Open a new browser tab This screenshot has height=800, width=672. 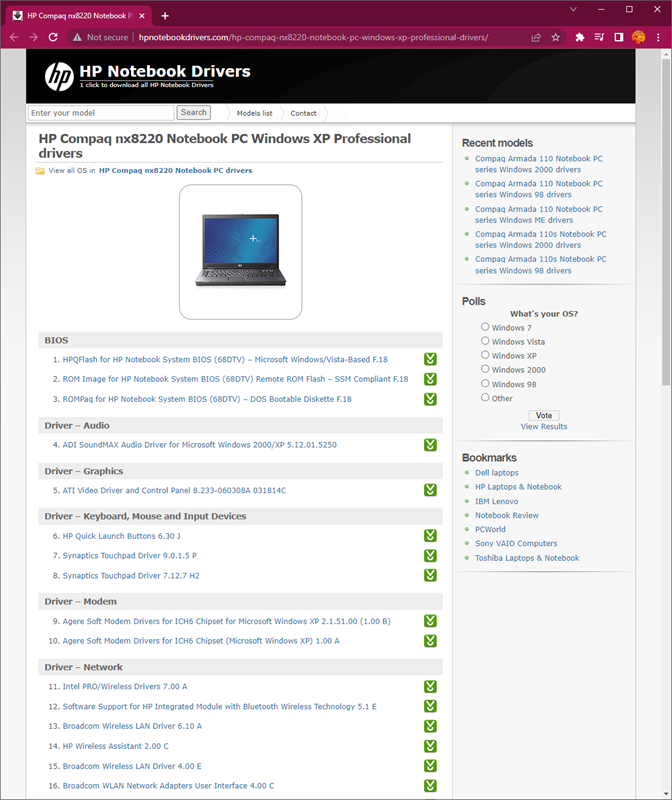click(165, 16)
